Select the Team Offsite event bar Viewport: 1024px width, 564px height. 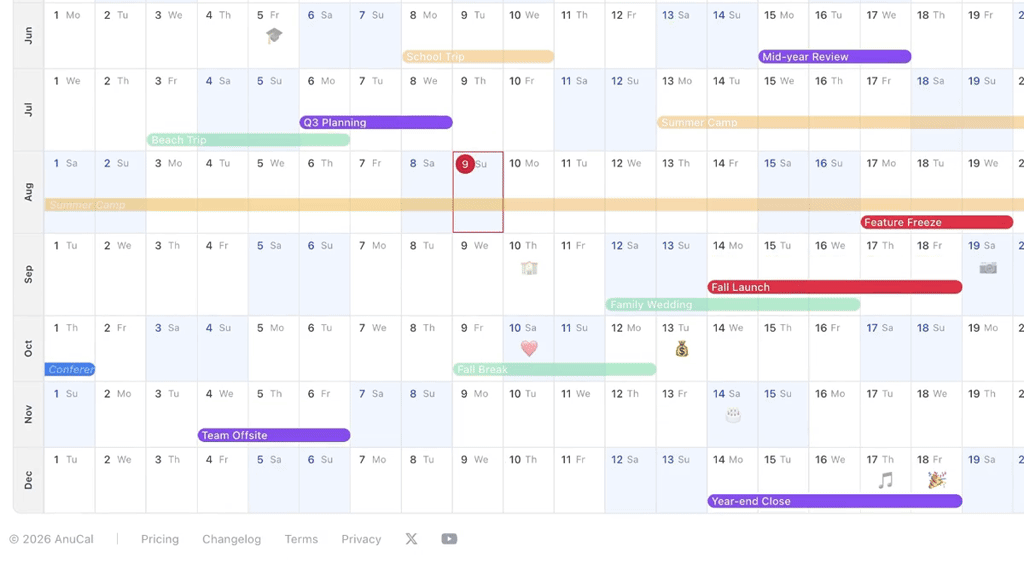click(274, 435)
